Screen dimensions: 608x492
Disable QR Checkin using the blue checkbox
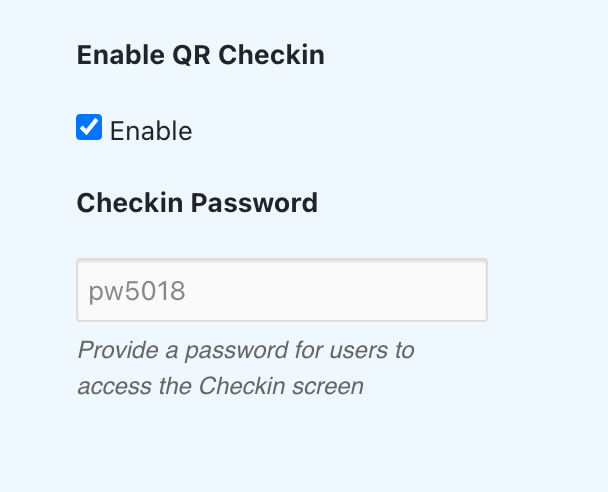[89, 128]
